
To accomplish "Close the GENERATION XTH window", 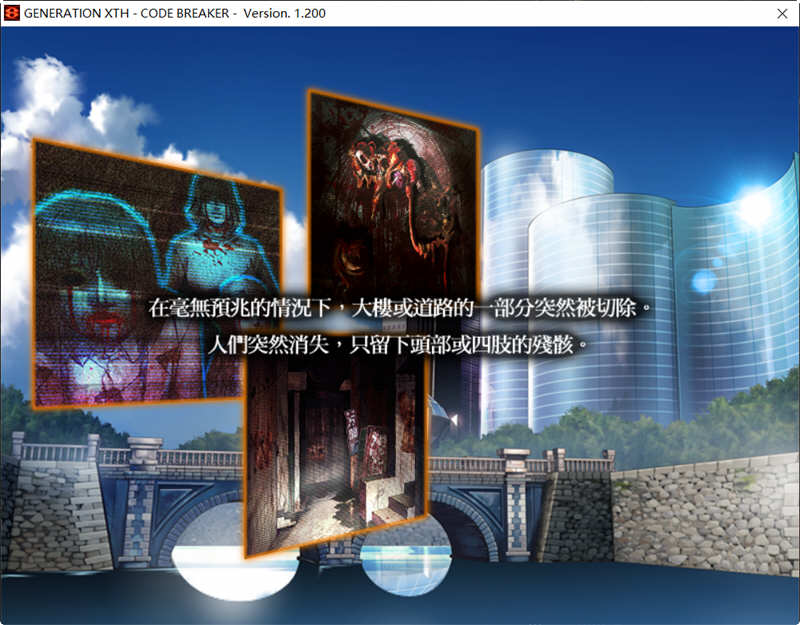I will pos(784,14).
